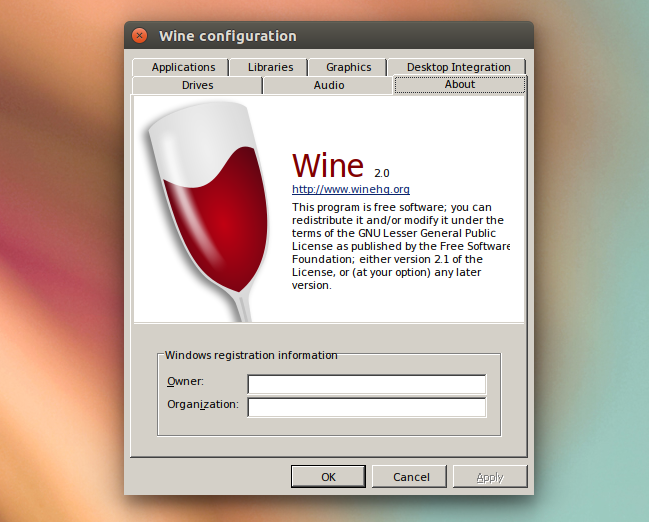Click the Owner label text
Image resolution: width=649 pixels, height=522 pixels.
pyautogui.click(x=185, y=382)
